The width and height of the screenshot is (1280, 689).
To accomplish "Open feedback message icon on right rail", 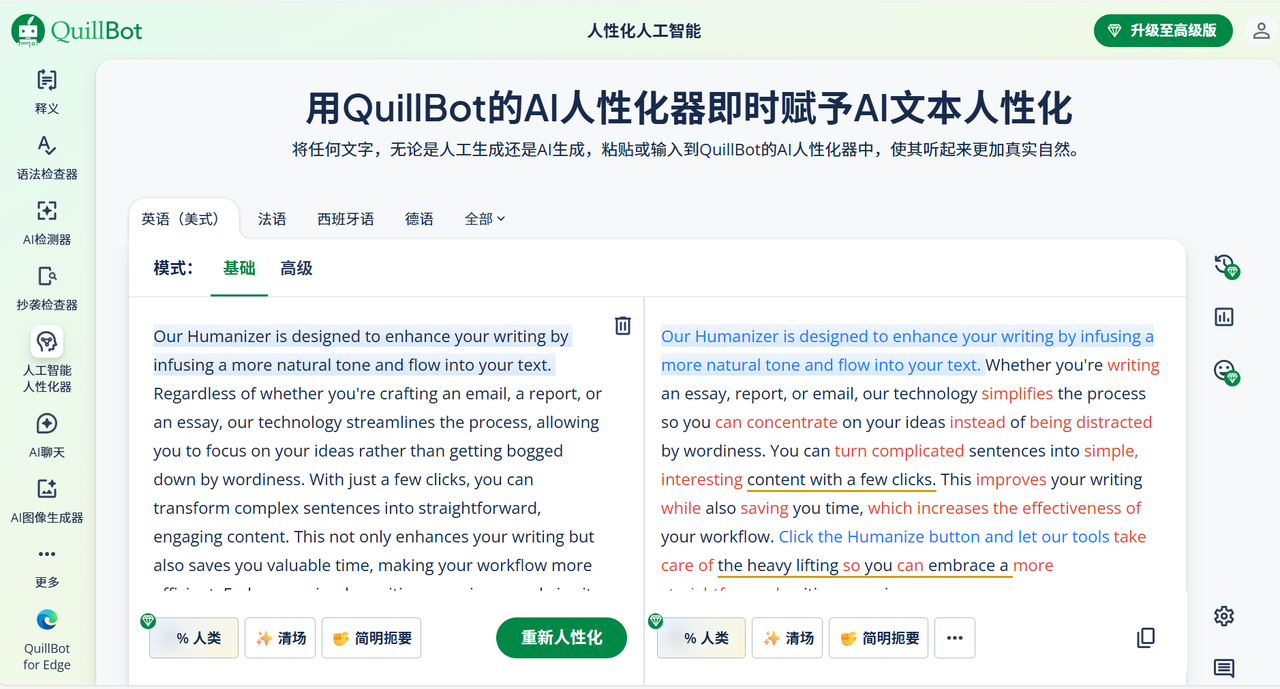I will pyautogui.click(x=1224, y=668).
